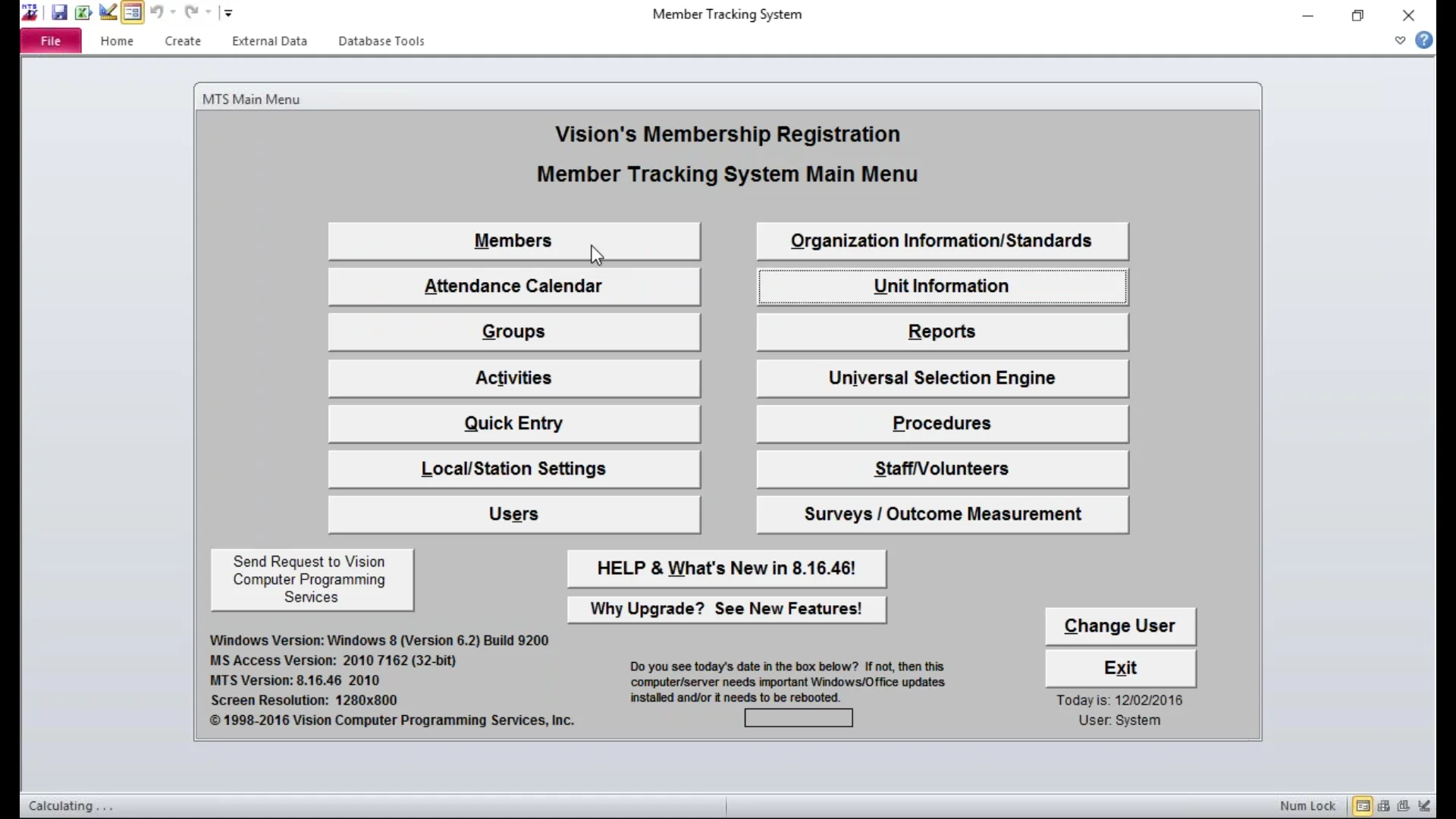Click the Undo arrow icon

pyautogui.click(x=156, y=12)
